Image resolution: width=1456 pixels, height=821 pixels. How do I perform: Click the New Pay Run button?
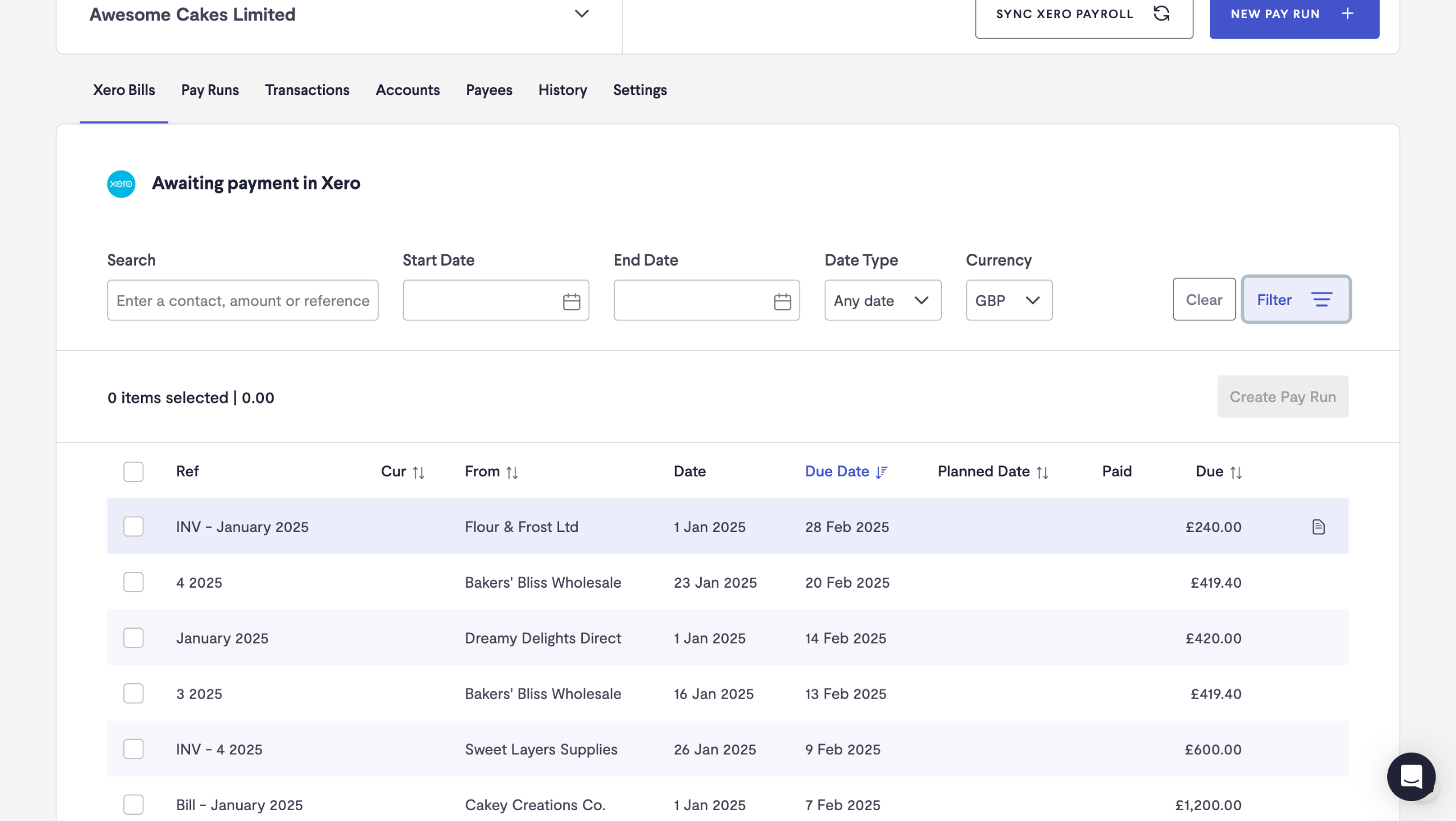click(1293, 14)
